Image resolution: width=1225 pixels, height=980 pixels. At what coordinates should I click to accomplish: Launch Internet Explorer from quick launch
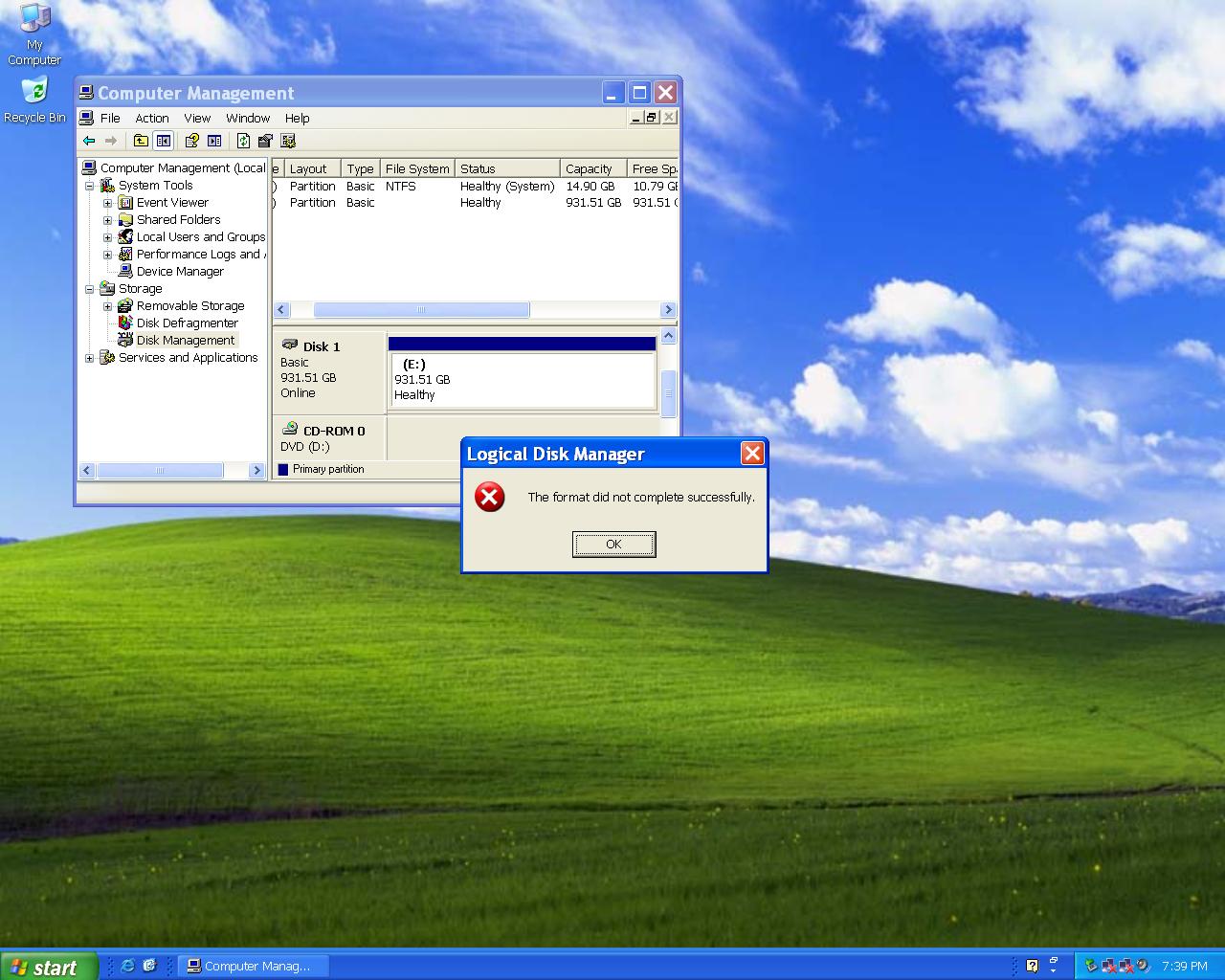pos(127,966)
